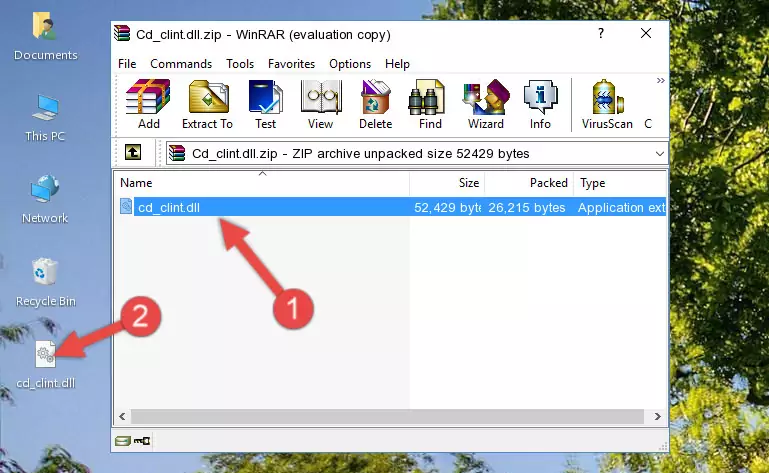Open the Favorites menu
Viewport: 769px width, 473px height.
coord(291,64)
